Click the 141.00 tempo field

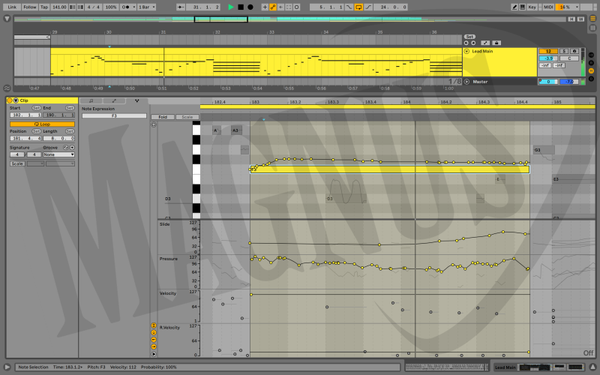tap(59, 7)
